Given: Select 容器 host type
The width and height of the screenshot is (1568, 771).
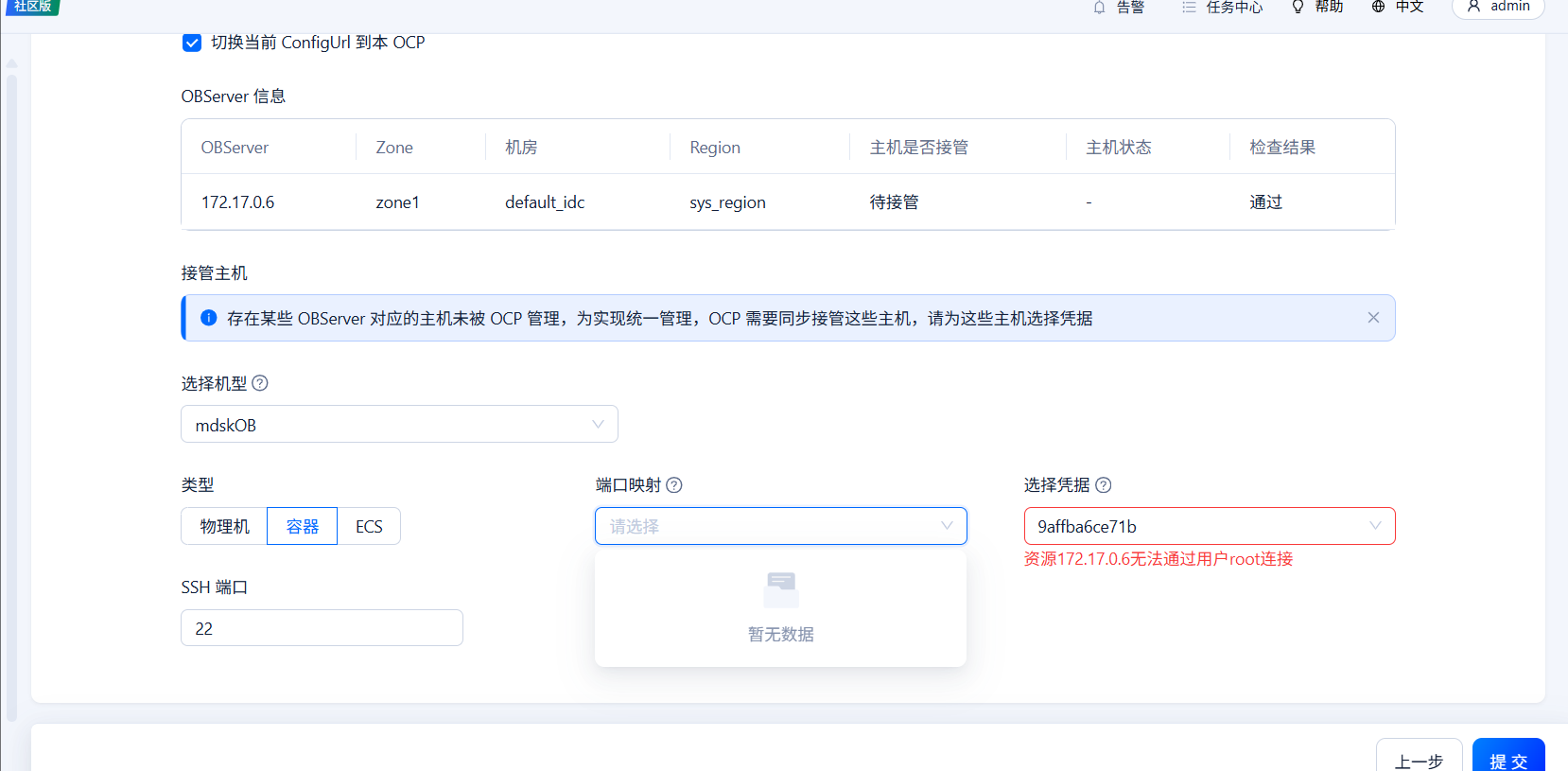Looking at the screenshot, I should [x=303, y=526].
